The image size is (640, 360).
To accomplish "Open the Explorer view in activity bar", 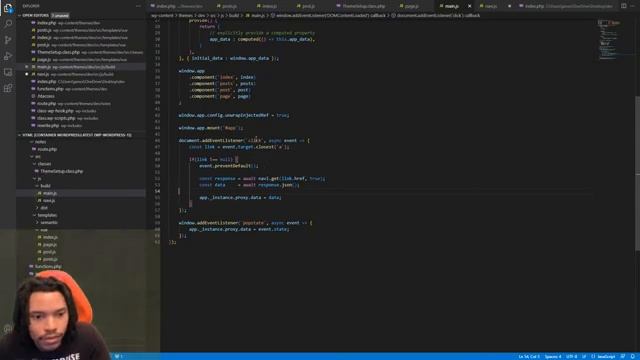I will [8, 7].
